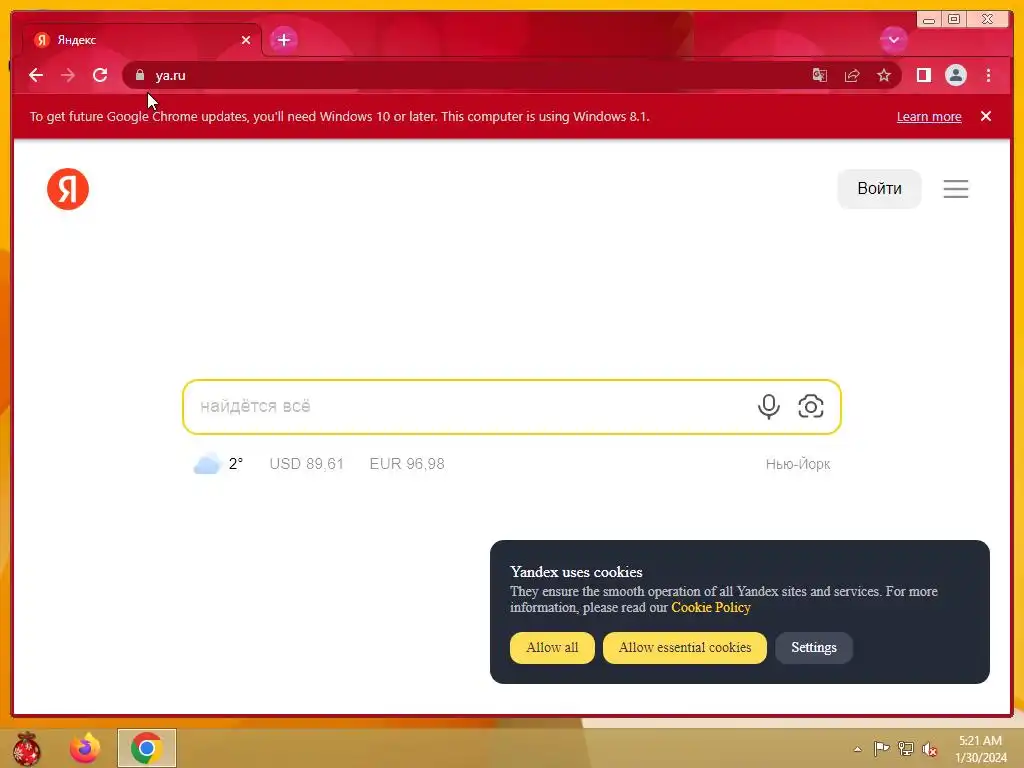The width and height of the screenshot is (1024, 768).
Task: Reload the ya.ru page
Action: (x=100, y=75)
